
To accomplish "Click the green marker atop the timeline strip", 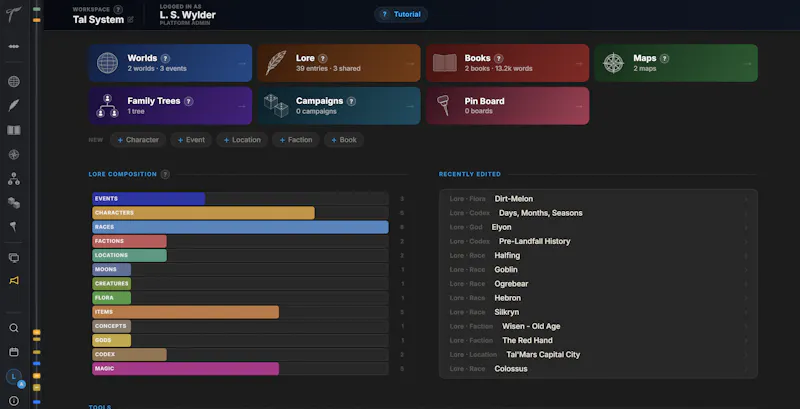I will coord(36,9).
